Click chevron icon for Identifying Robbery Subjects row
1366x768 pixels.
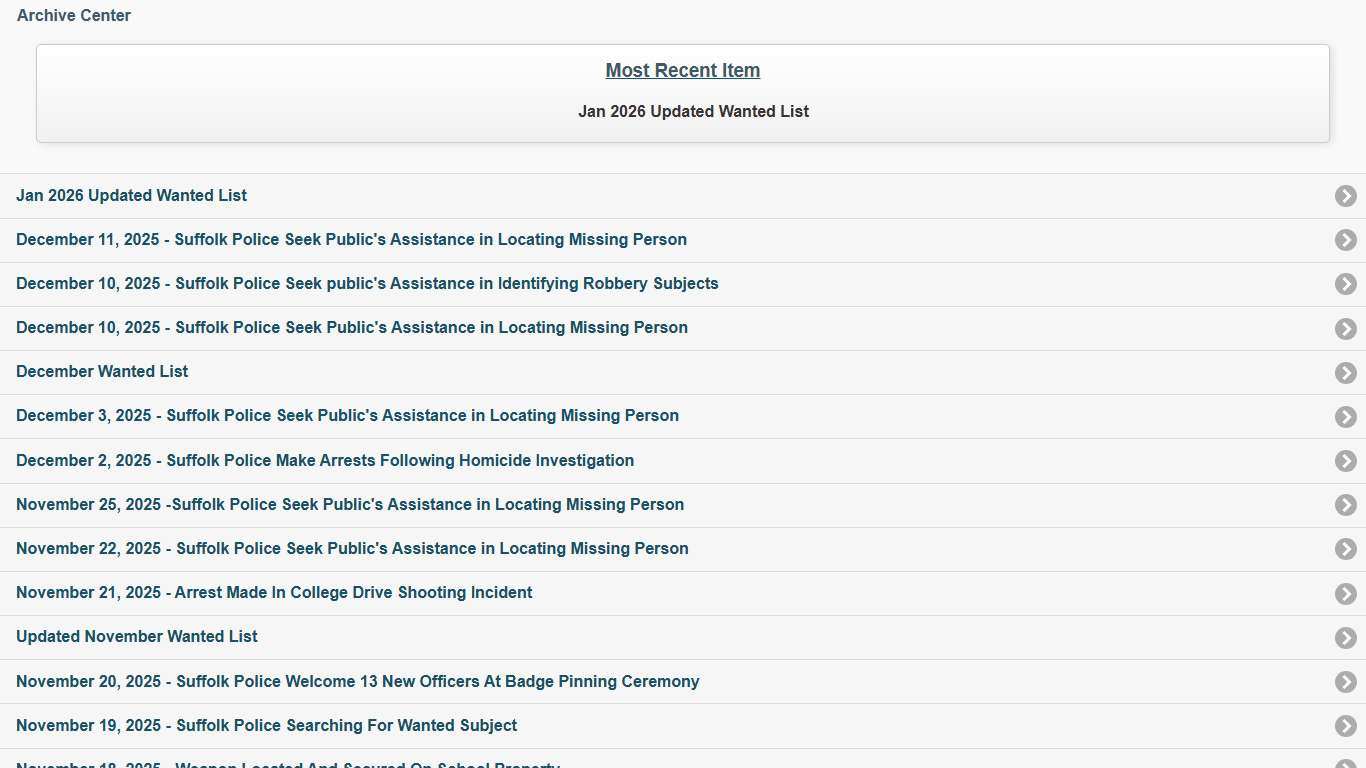1345,284
